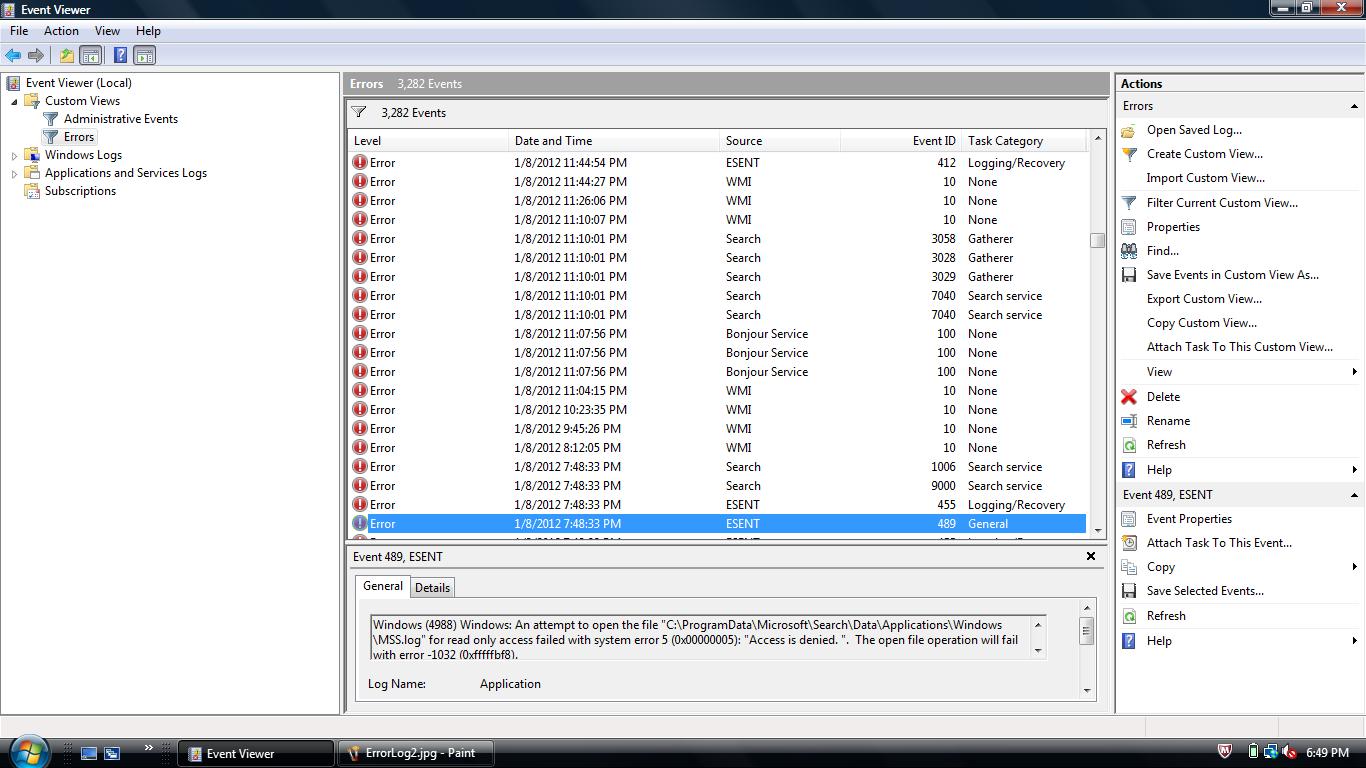Screen dimensions: 1366x768
Task: Click the Up One Level folder icon
Action: (x=66, y=56)
